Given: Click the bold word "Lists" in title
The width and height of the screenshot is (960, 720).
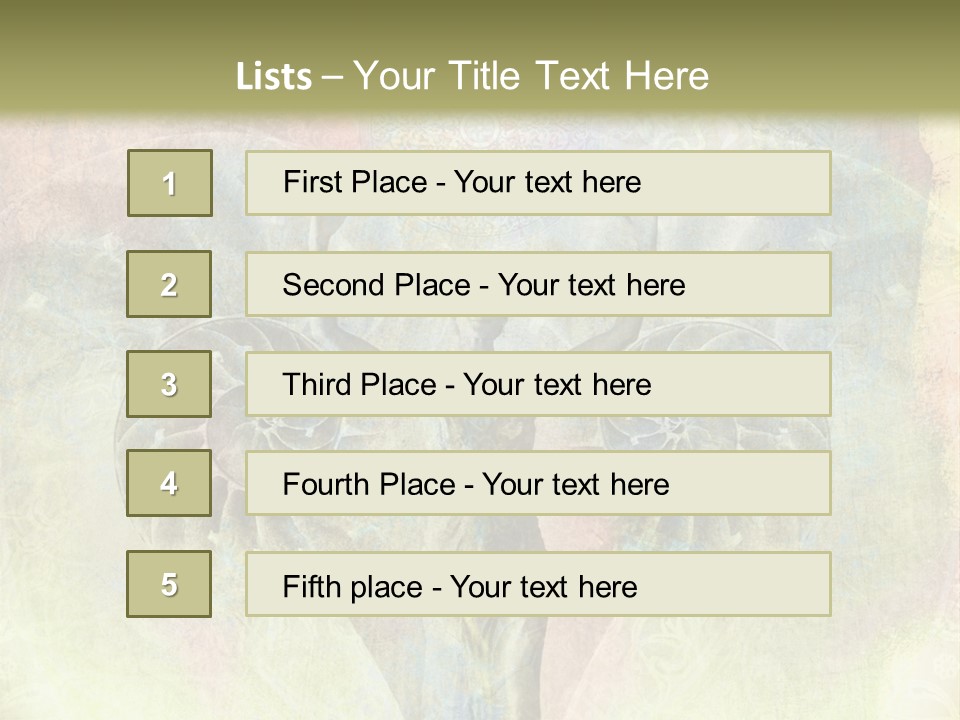Looking at the screenshot, I should pyautogui.click(x=274, y=77).
